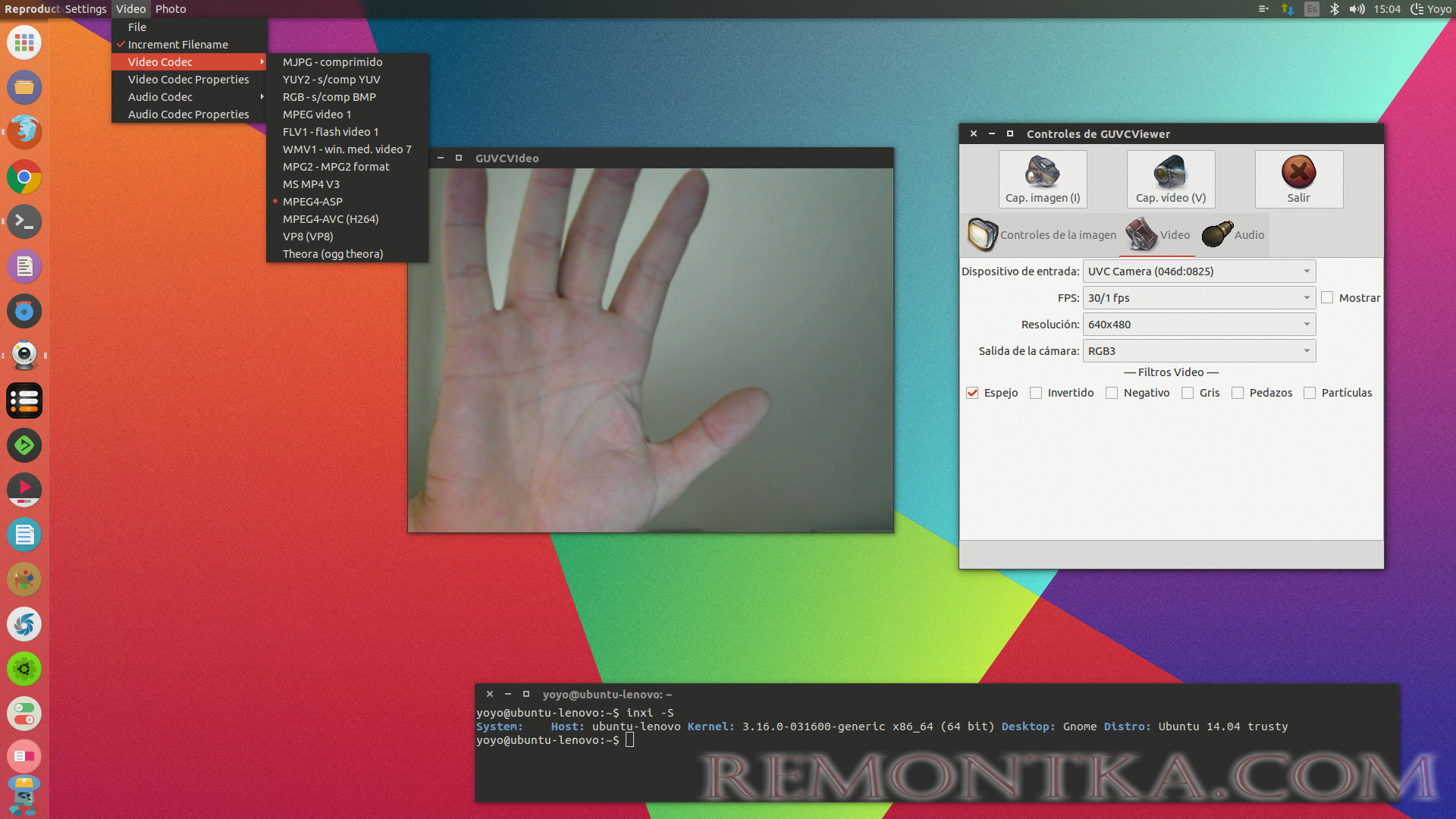
Task: Open the app grid launcher in the dock
Action: 24,42
